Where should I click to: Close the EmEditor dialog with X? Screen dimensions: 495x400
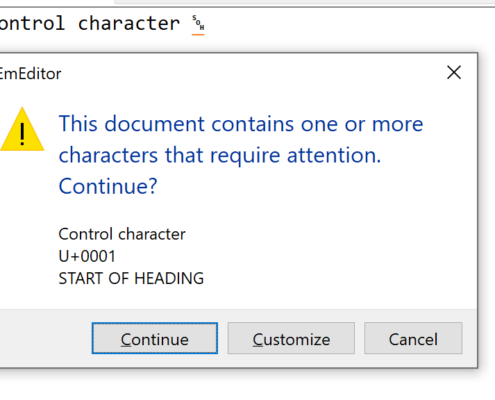(454, 72)
